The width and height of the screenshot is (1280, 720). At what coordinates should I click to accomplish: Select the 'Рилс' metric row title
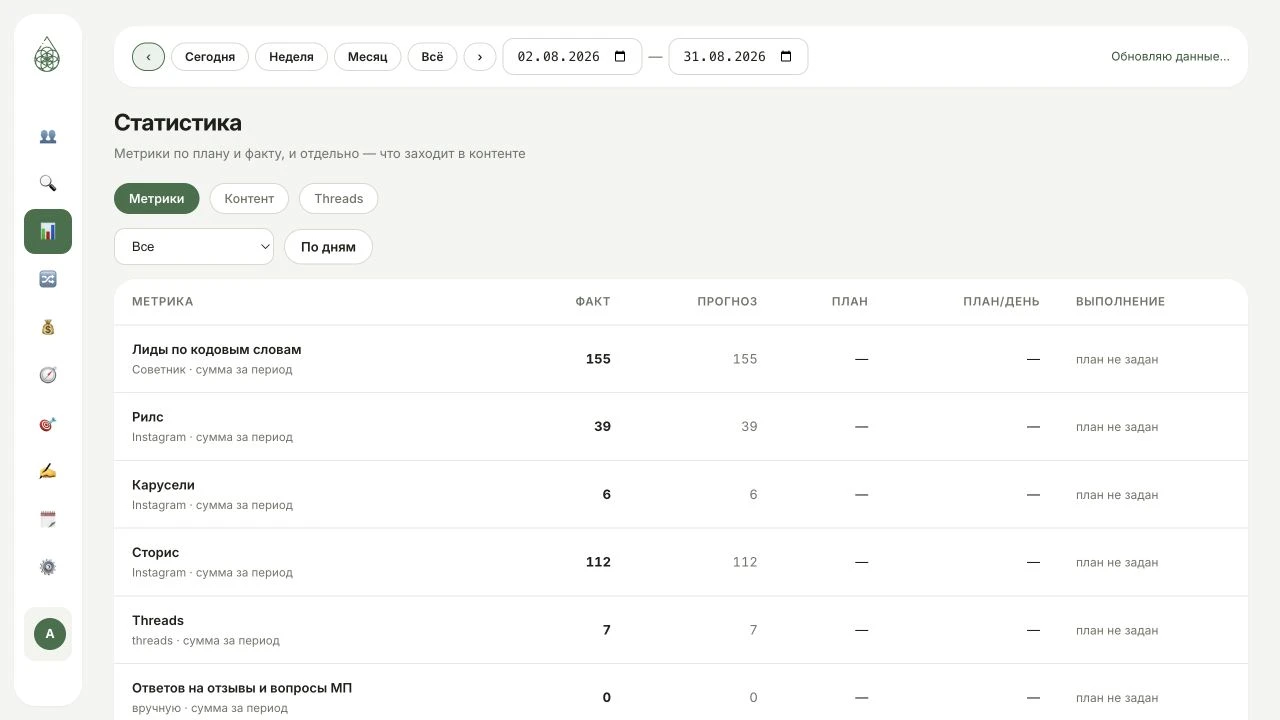[x=148, y=417]
